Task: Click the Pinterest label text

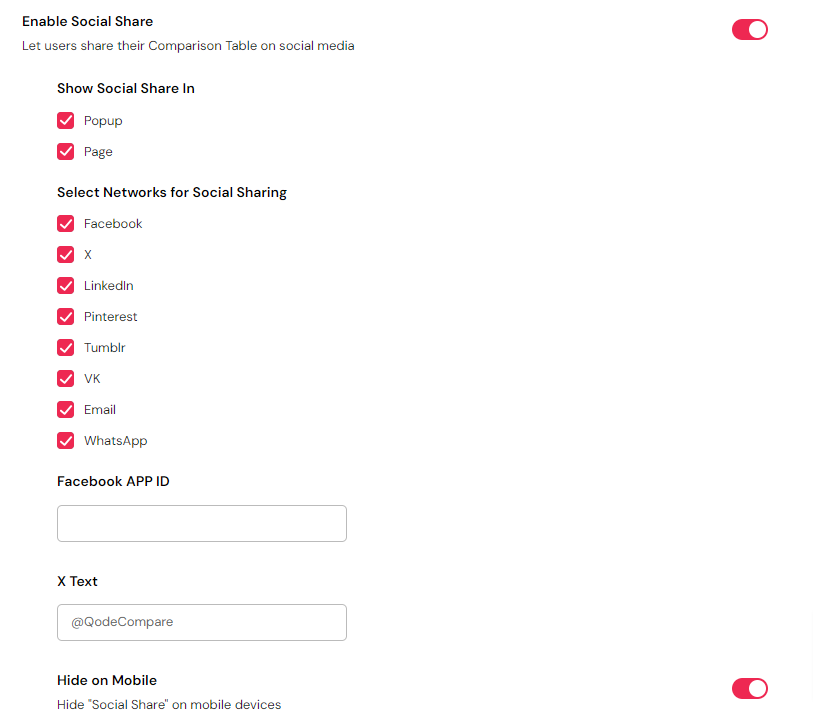Action: pyautogui.click(x=110, y=317)
